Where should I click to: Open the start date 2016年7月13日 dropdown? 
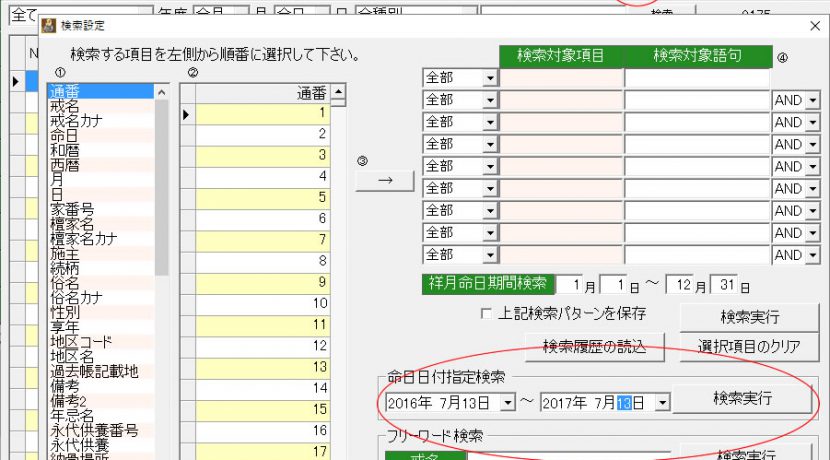[508, 403]
